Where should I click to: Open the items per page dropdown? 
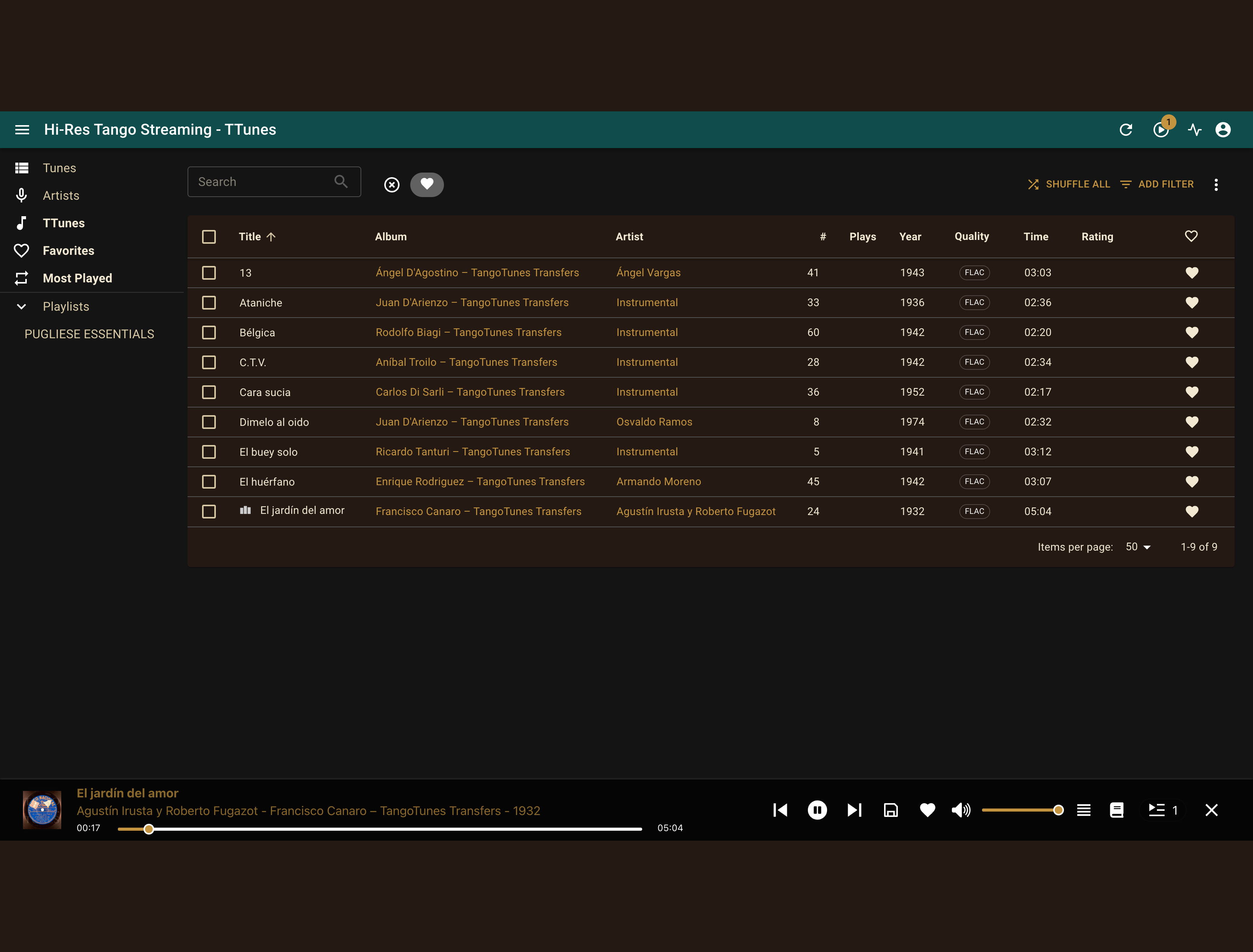[1138, 547]
